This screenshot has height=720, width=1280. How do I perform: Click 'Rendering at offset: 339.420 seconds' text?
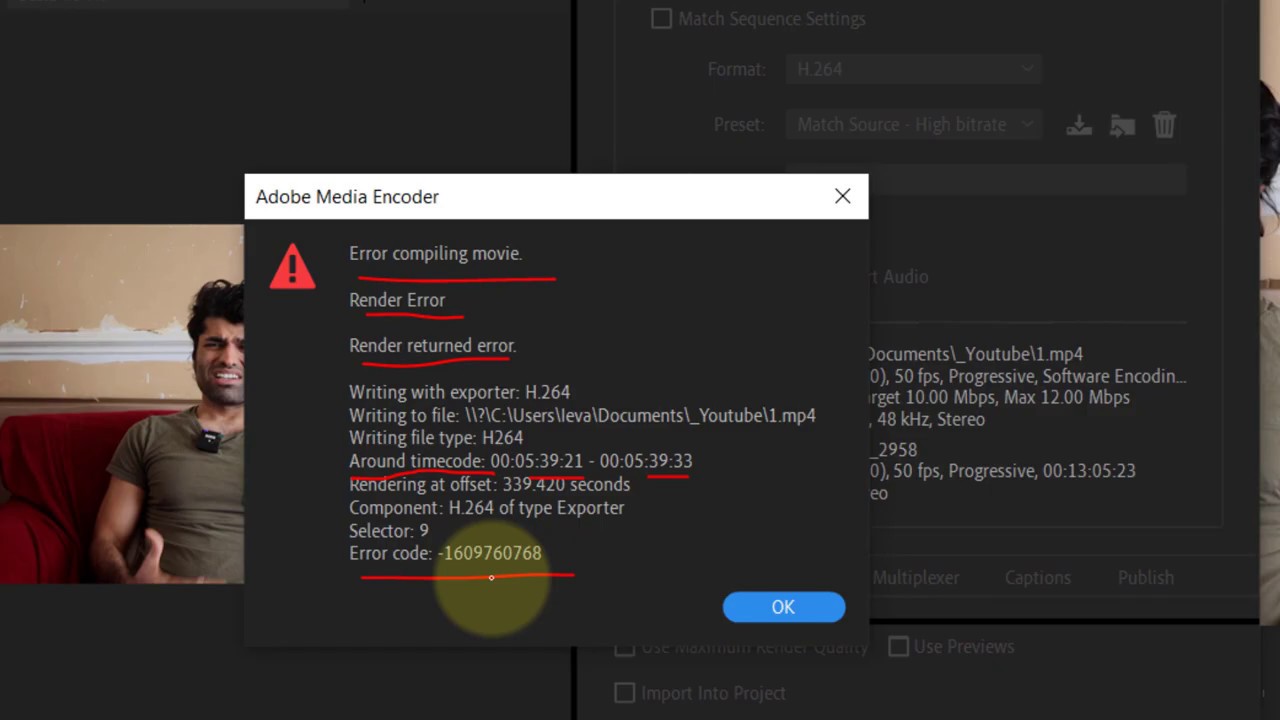(489, 484)
